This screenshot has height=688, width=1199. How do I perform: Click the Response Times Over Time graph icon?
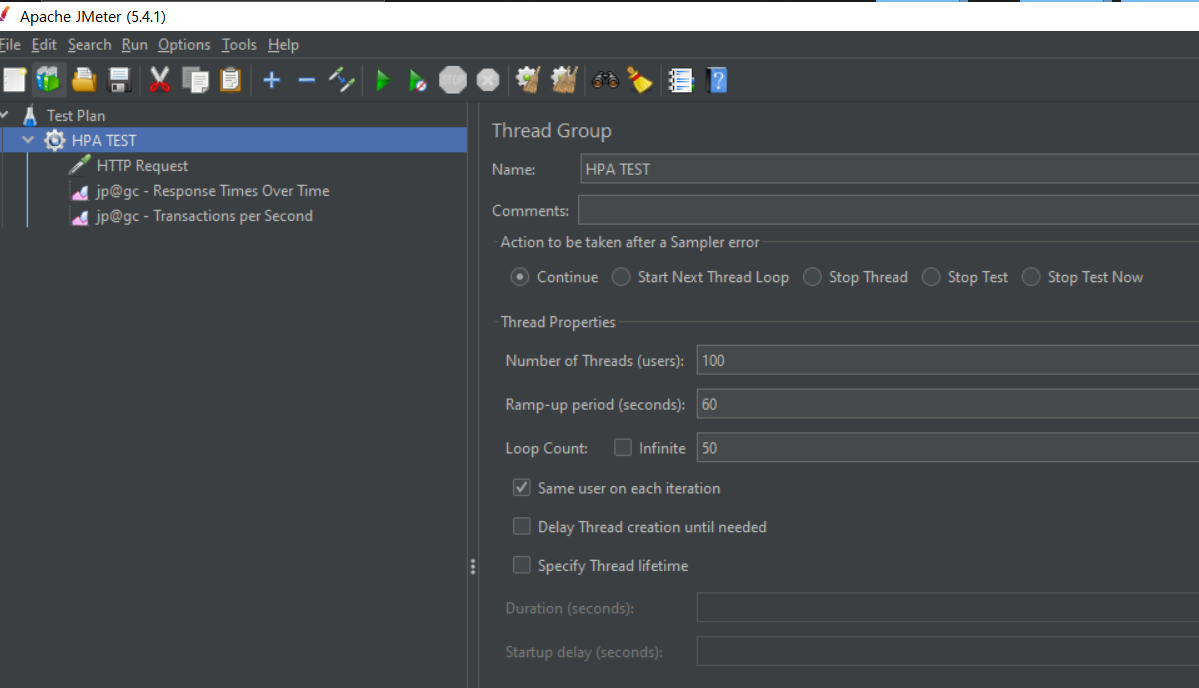(x=80, y=192)
